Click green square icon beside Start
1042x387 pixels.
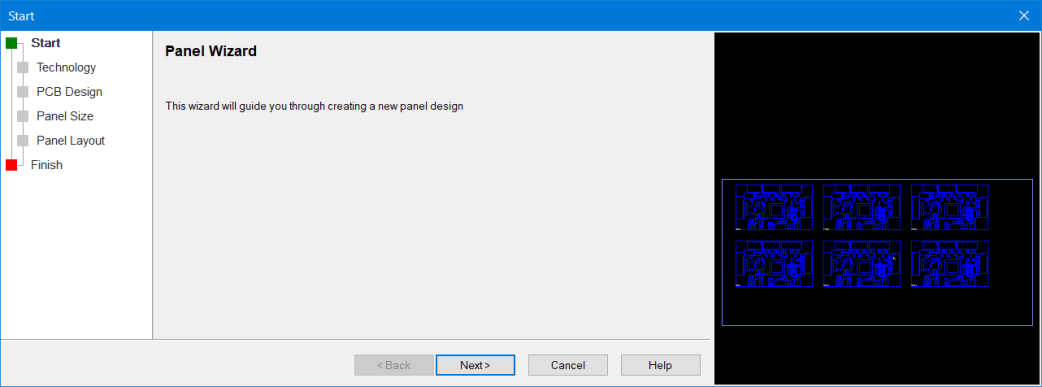(11, 43)
